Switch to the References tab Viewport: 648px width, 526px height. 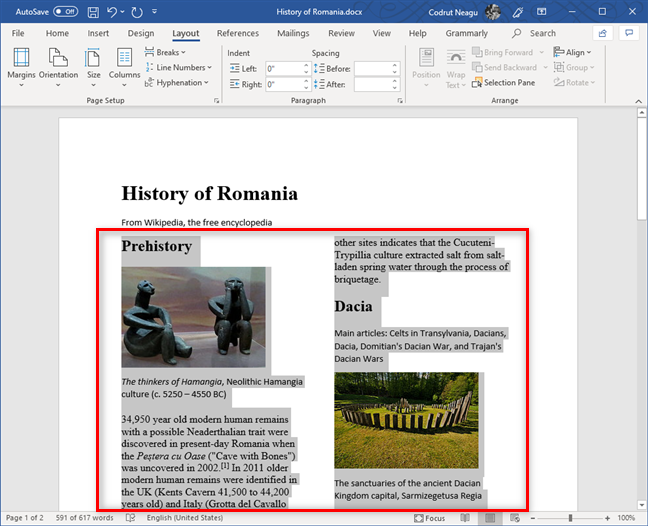(x=238, y=33)
